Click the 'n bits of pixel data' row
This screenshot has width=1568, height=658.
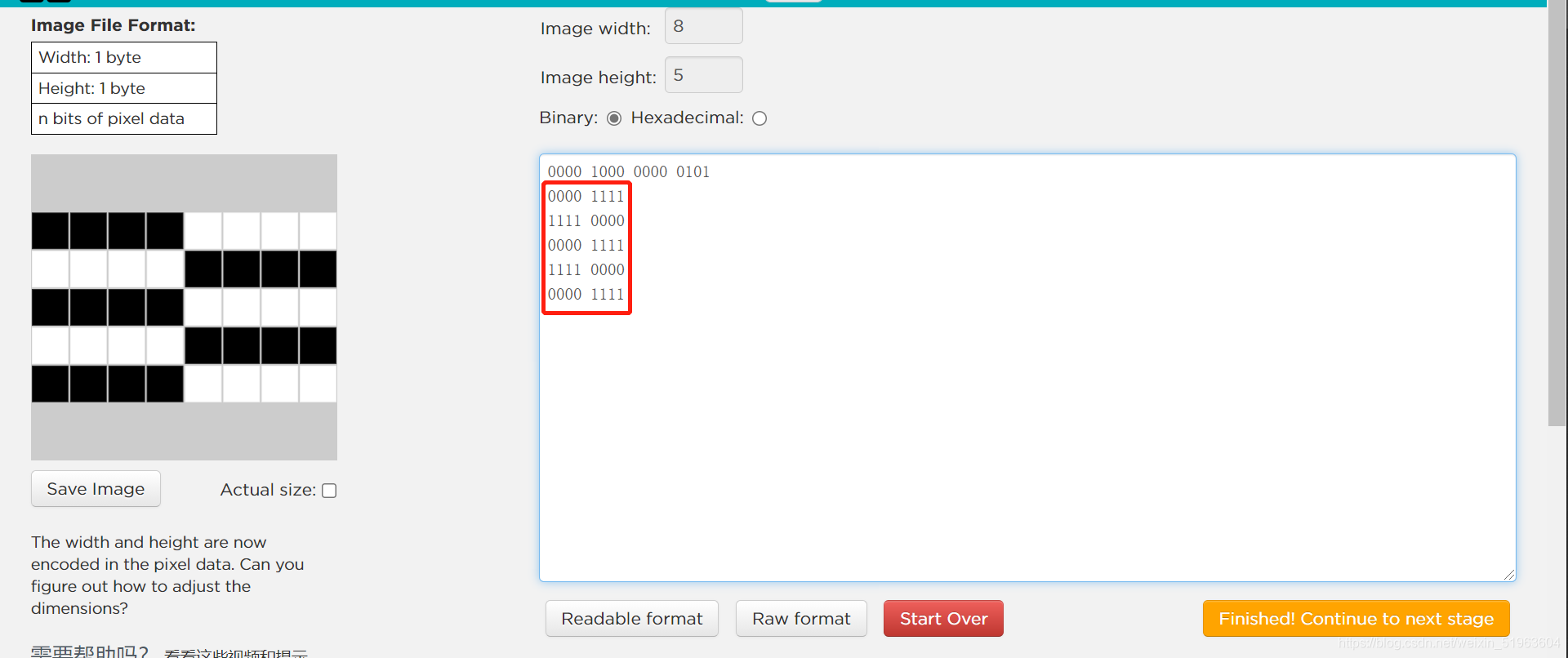tap(124, 118)
